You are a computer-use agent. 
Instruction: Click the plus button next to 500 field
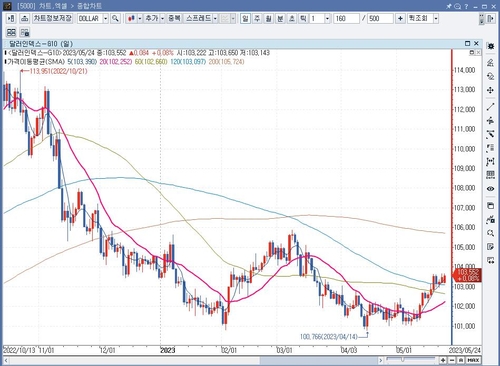coord(400,18)
